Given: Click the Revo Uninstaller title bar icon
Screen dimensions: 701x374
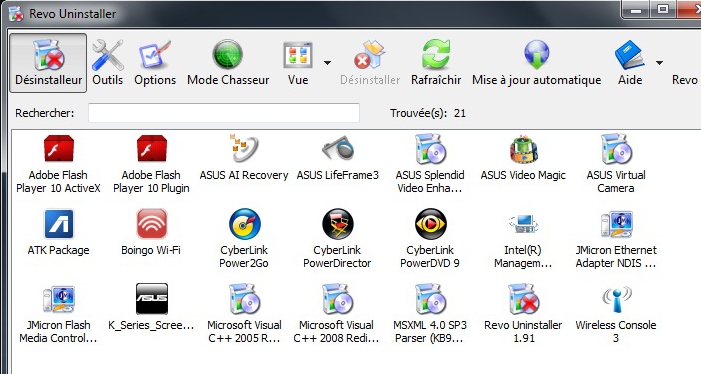Looking at the screenshot, I should tap(16, 13).
